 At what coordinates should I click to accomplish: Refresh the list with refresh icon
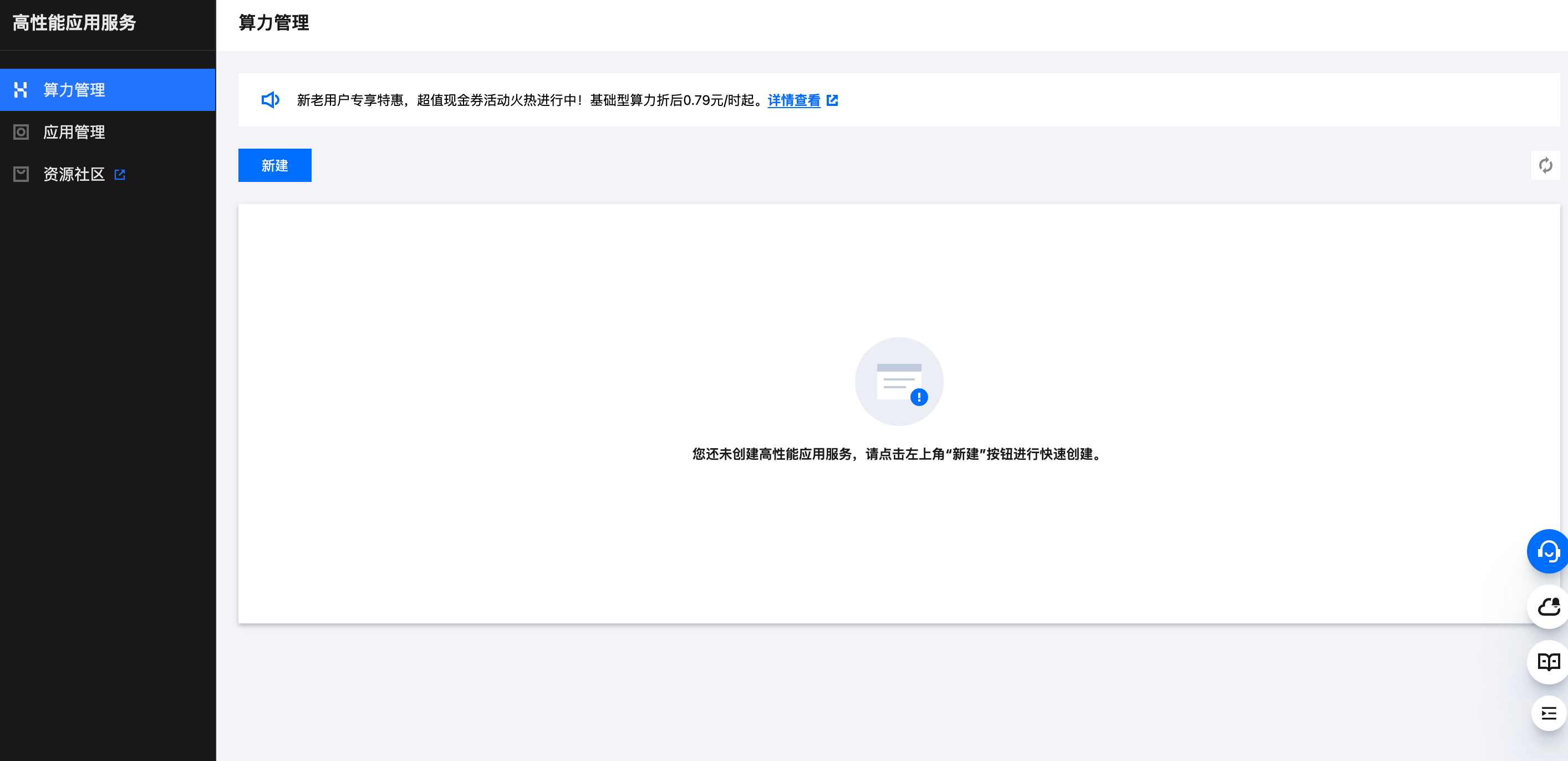(x=1545, y=166)
